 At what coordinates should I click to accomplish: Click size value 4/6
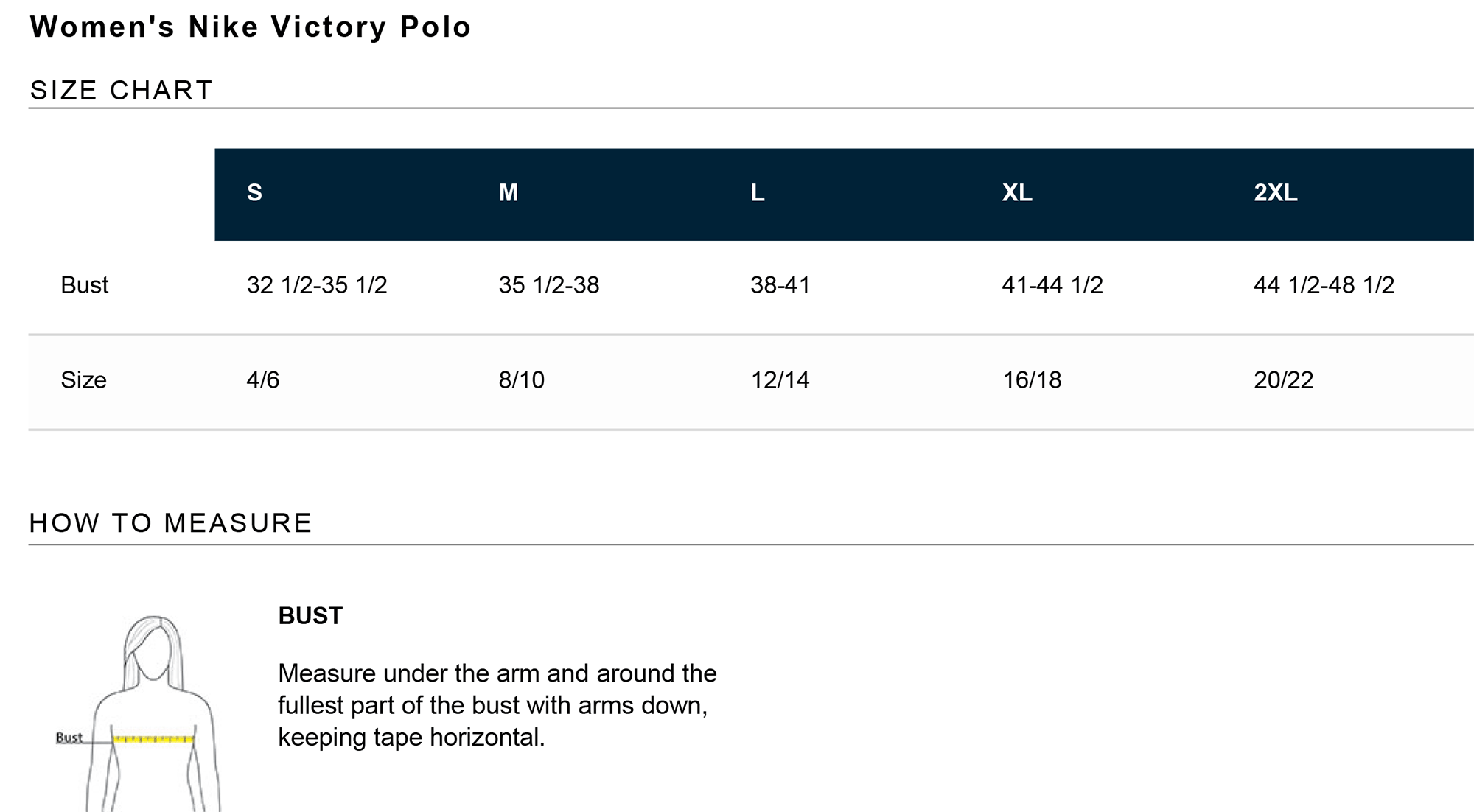263,380
